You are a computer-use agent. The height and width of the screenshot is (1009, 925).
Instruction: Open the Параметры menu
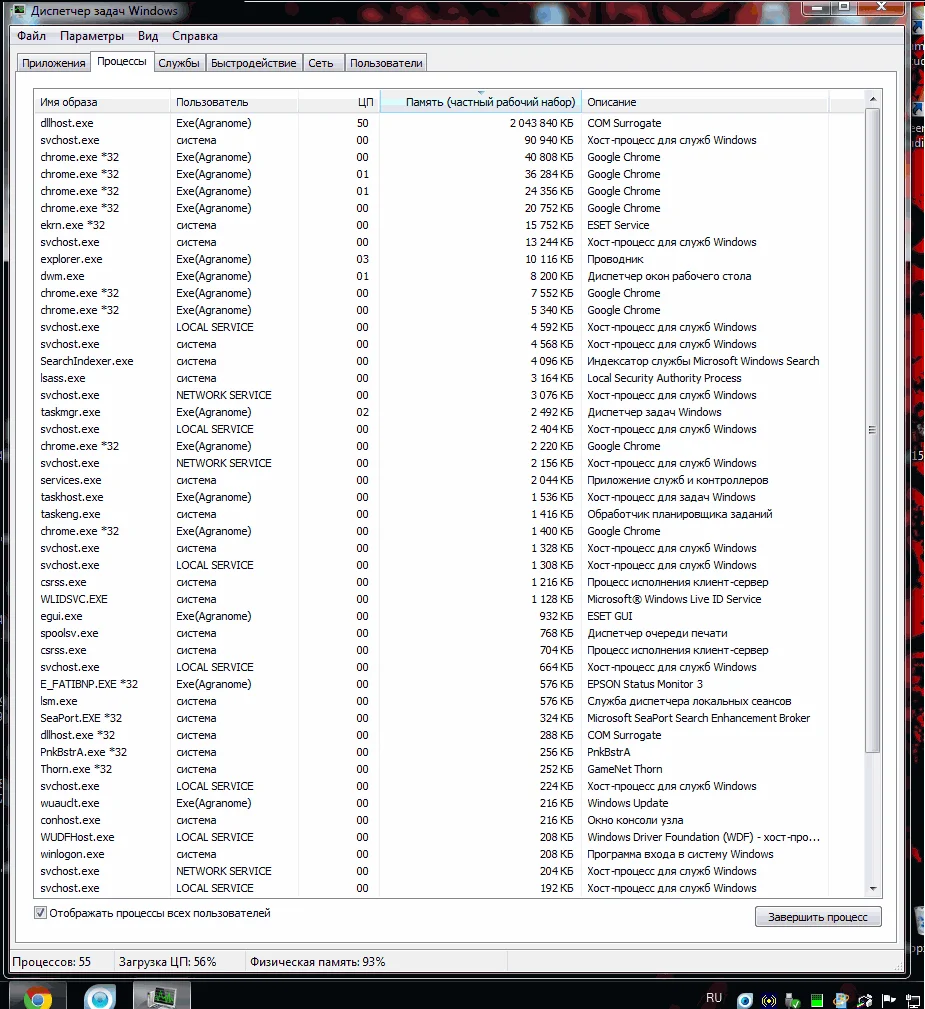[92, 36]
